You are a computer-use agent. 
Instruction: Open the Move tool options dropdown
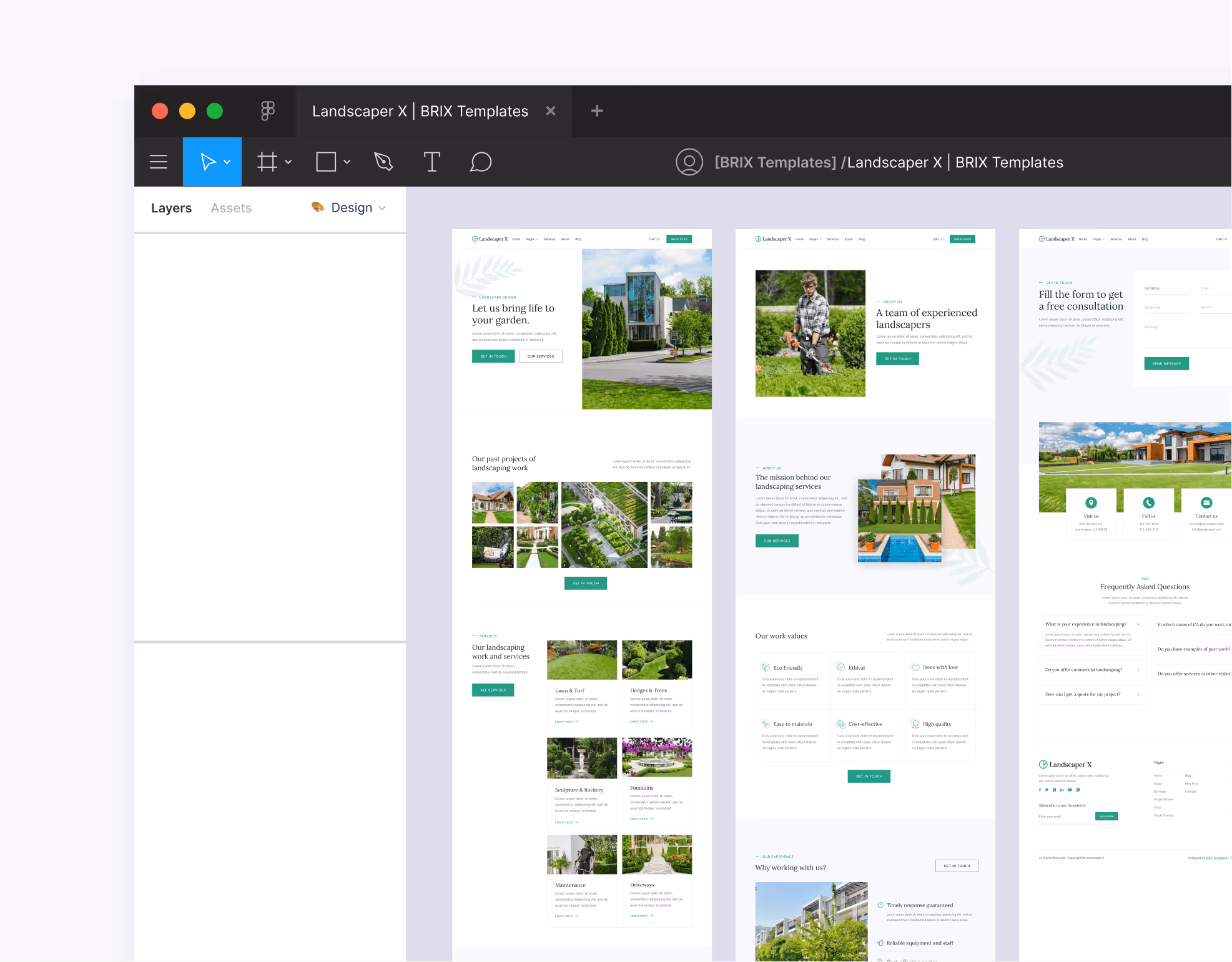227,162
